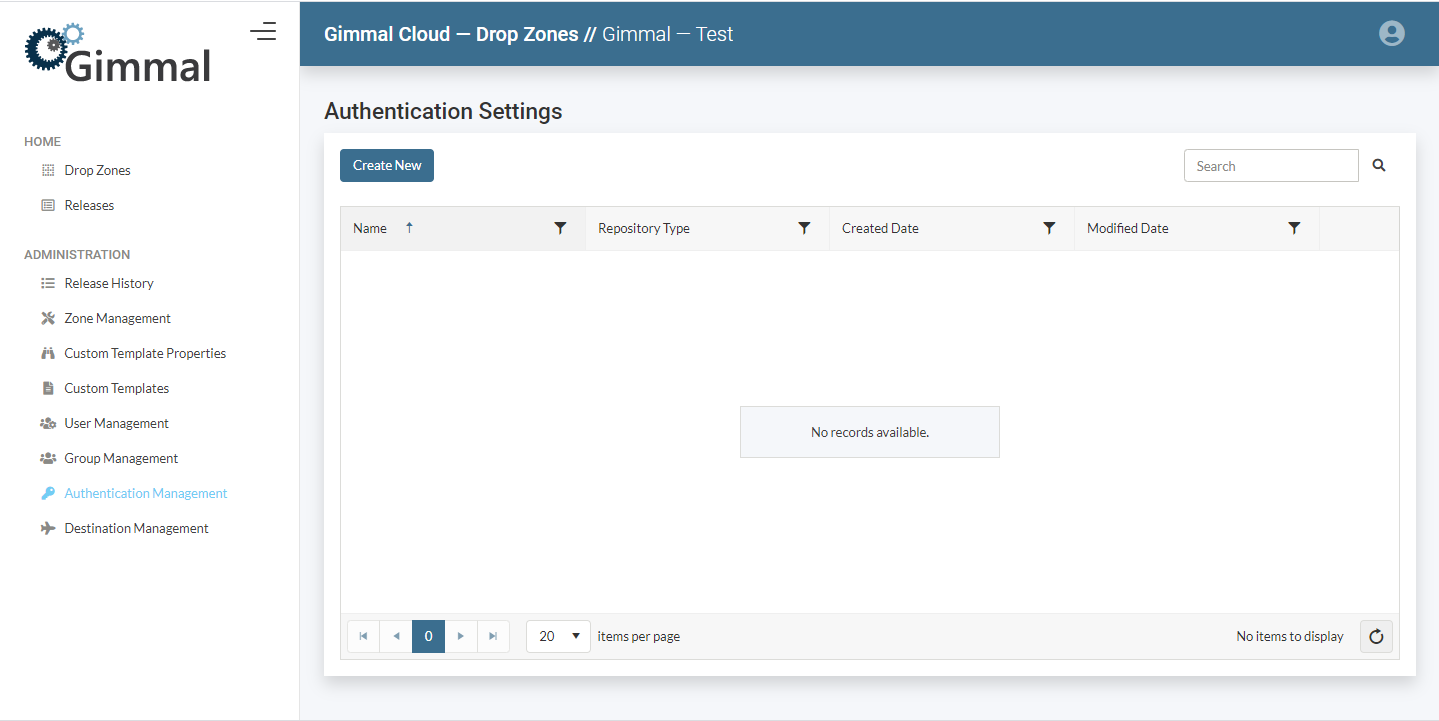Screen dimensions: 1439x721
Task: Open the Created Date filter icon
Action: (x=1049, y=228)
